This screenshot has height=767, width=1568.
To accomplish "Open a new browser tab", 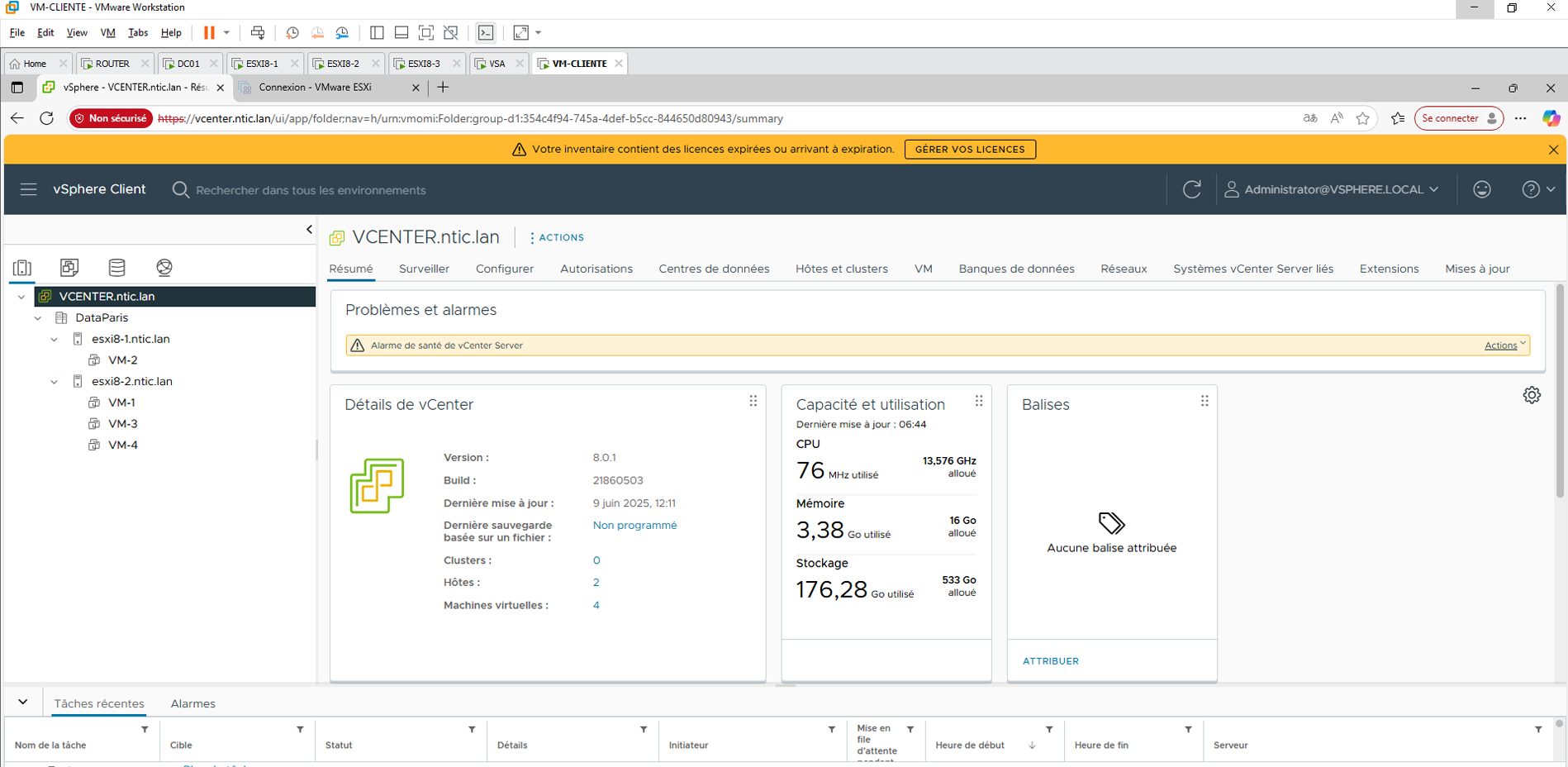I will click(443, 87).
